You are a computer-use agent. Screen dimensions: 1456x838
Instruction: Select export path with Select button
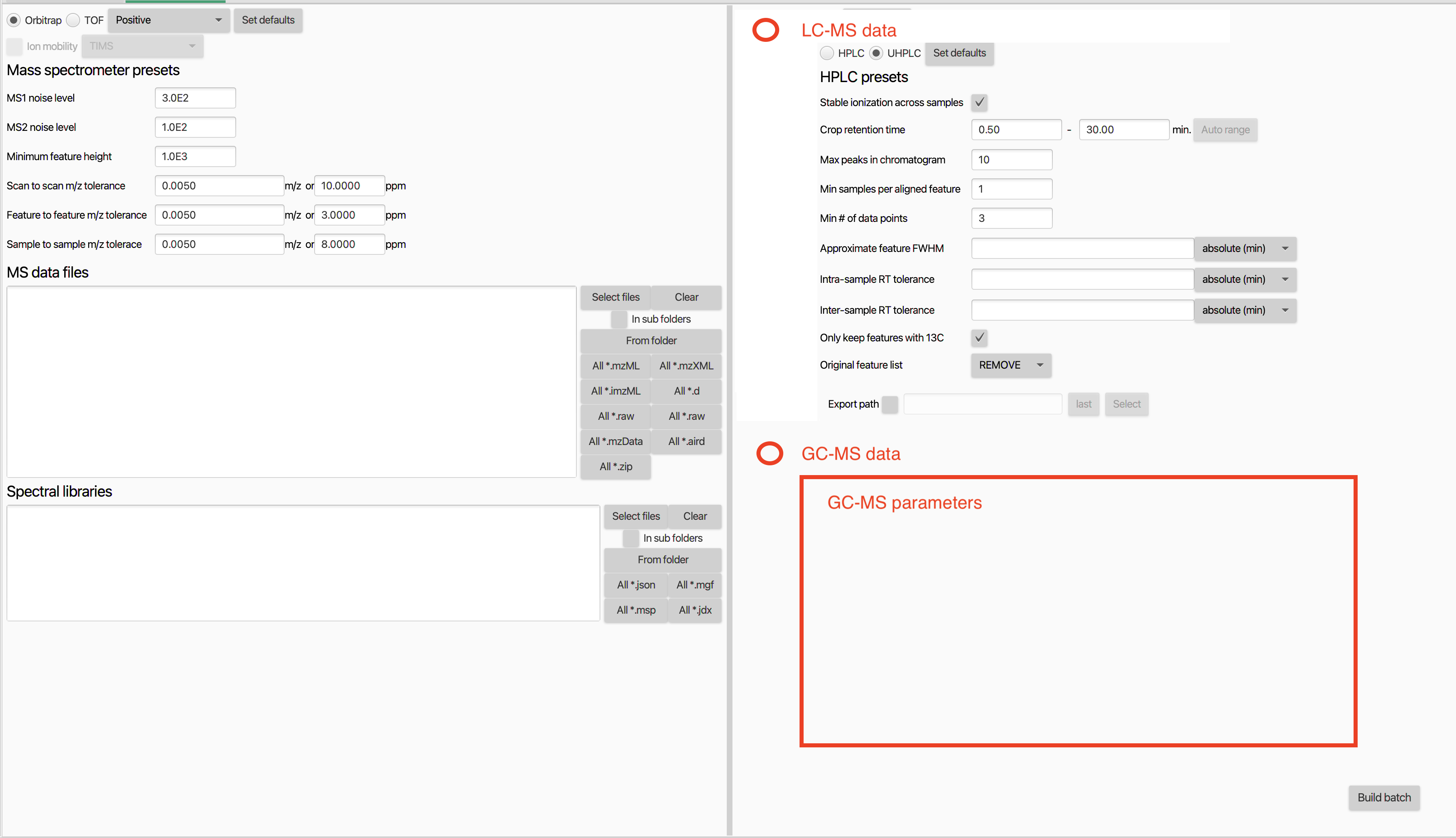pyautogui.click(x=1126, y=404)
